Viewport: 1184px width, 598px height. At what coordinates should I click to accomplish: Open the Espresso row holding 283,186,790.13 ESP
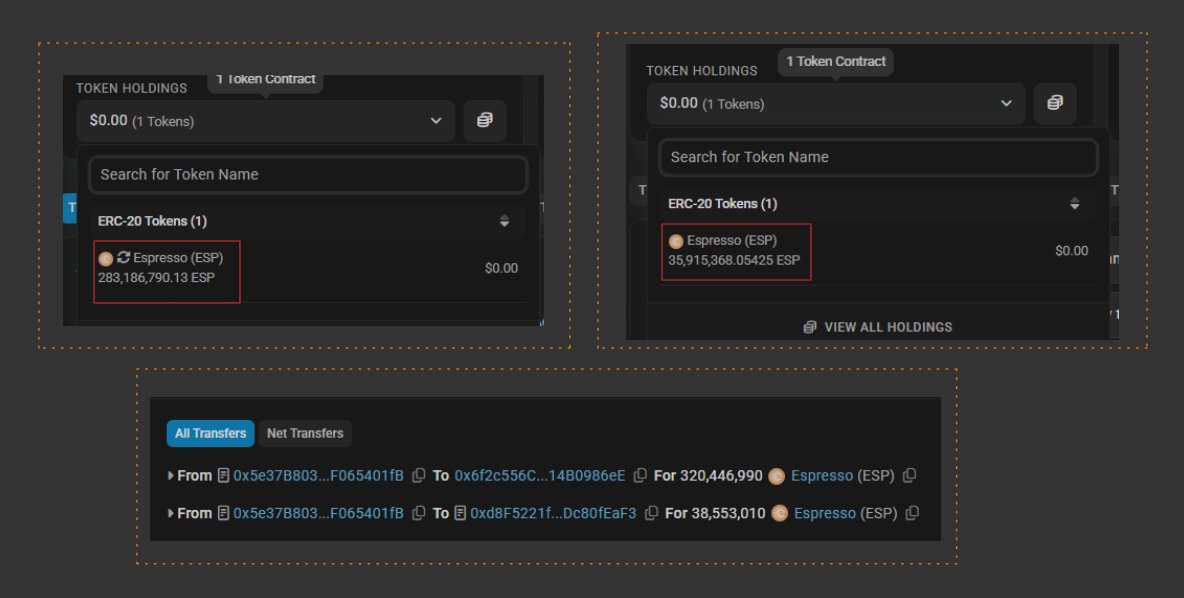(308, 268)
